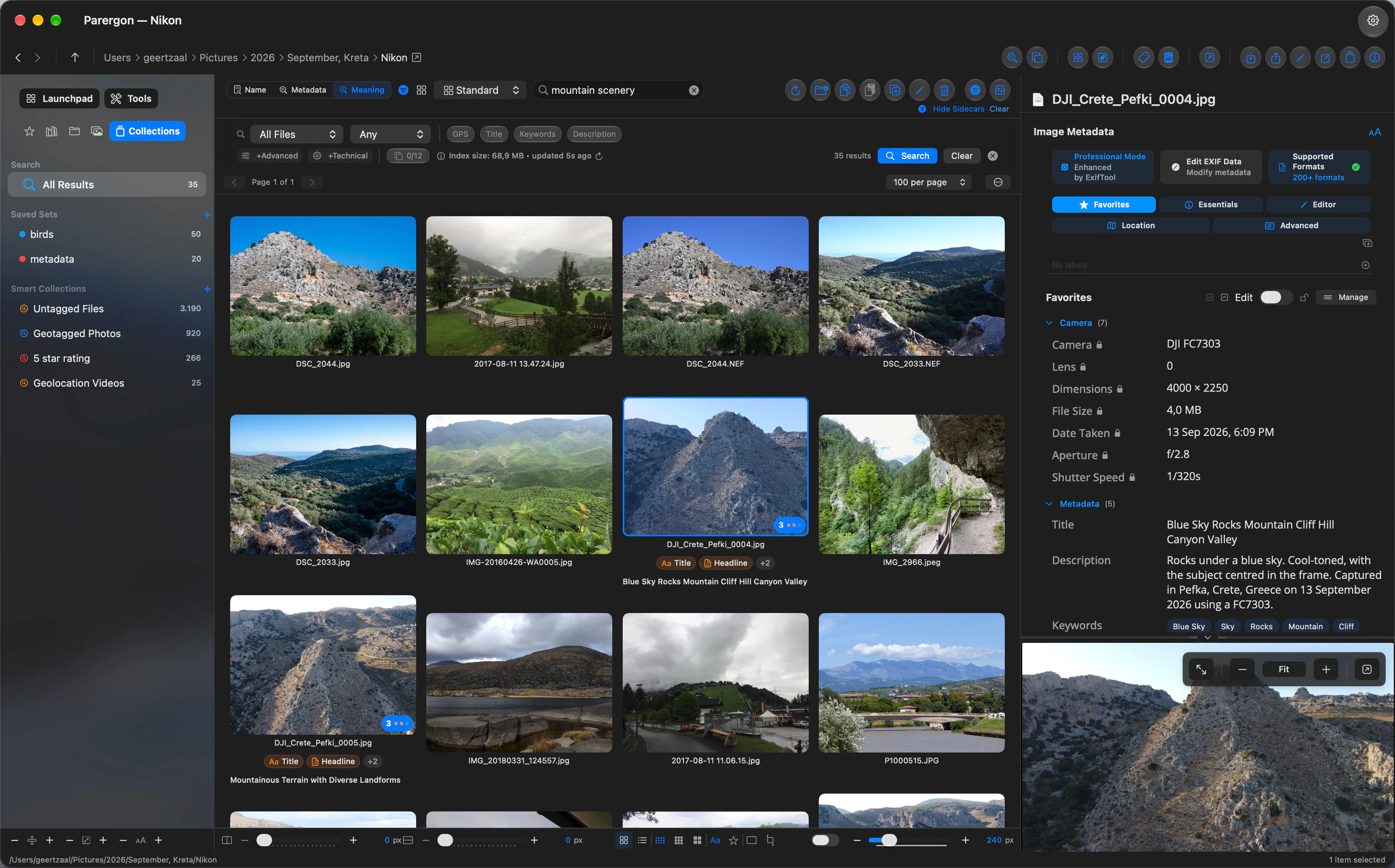Viewport: 1395px width, 868px height.
Task: Click the refresh icon in search toolbar
Action: click(x=795, y=90)
